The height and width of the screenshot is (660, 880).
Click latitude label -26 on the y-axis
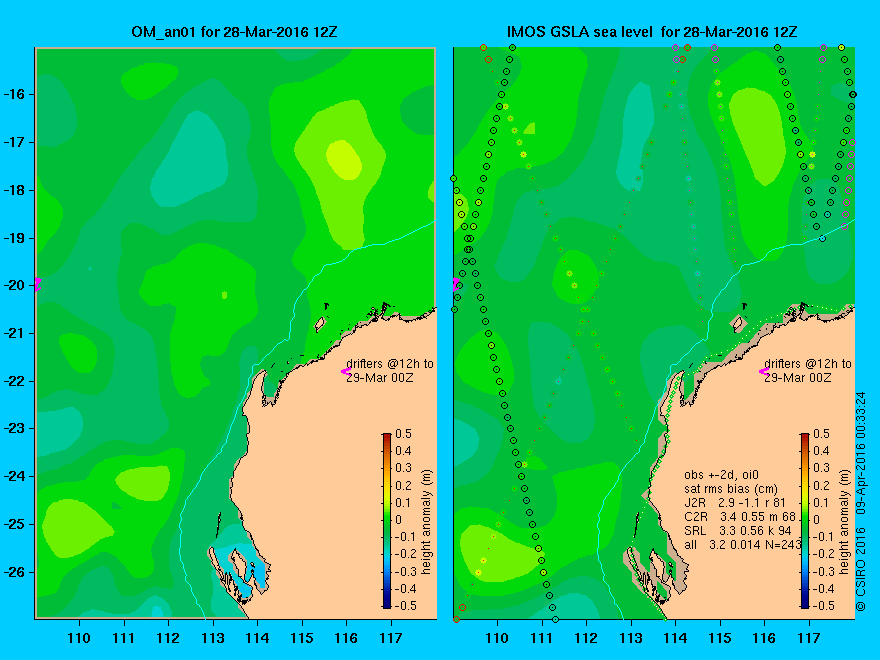pos(15,572)
